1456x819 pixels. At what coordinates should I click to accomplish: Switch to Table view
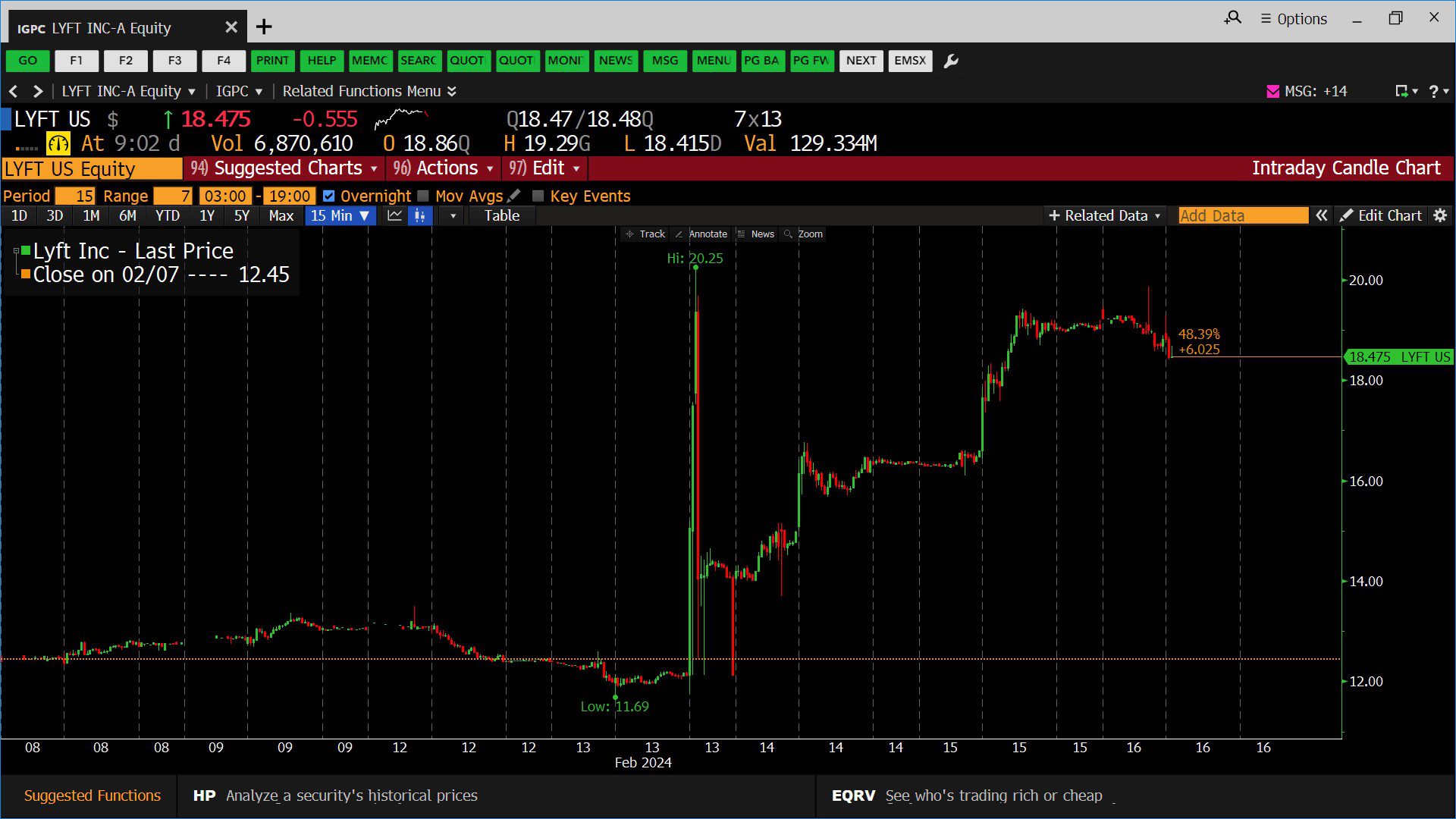click(502, 215)
